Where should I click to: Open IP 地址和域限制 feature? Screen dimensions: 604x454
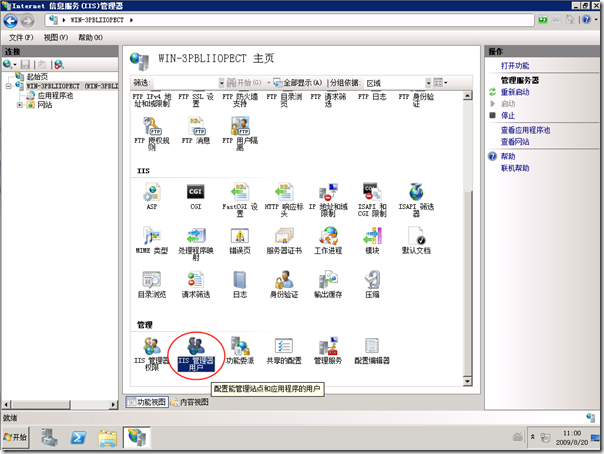(328, 199)
